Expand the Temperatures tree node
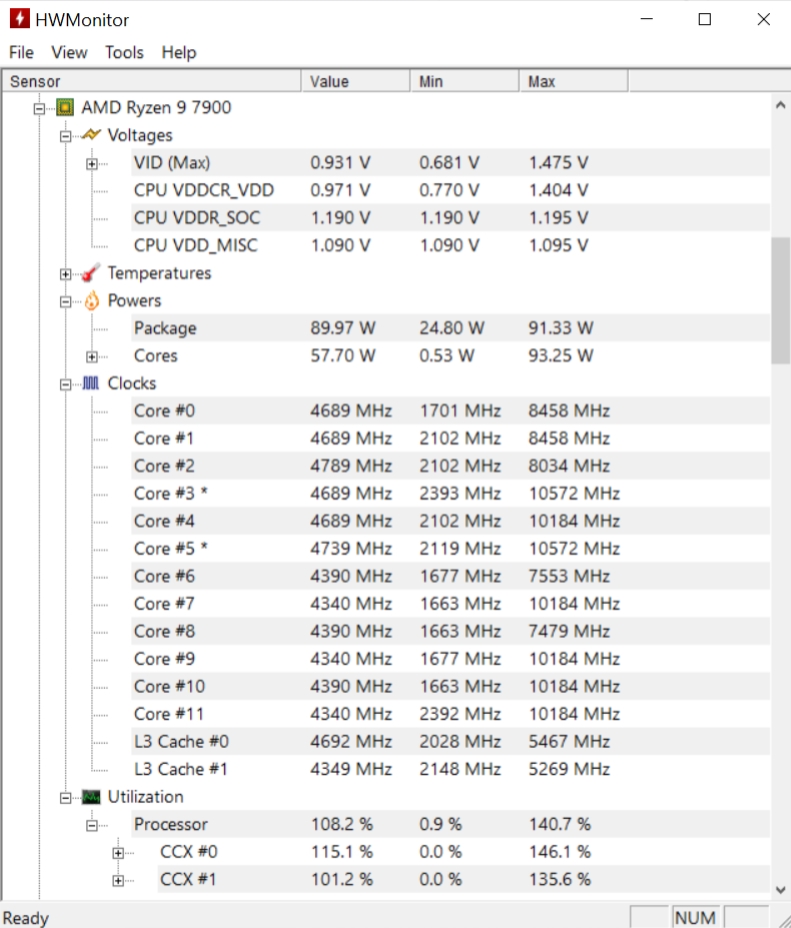 [66, 273]
